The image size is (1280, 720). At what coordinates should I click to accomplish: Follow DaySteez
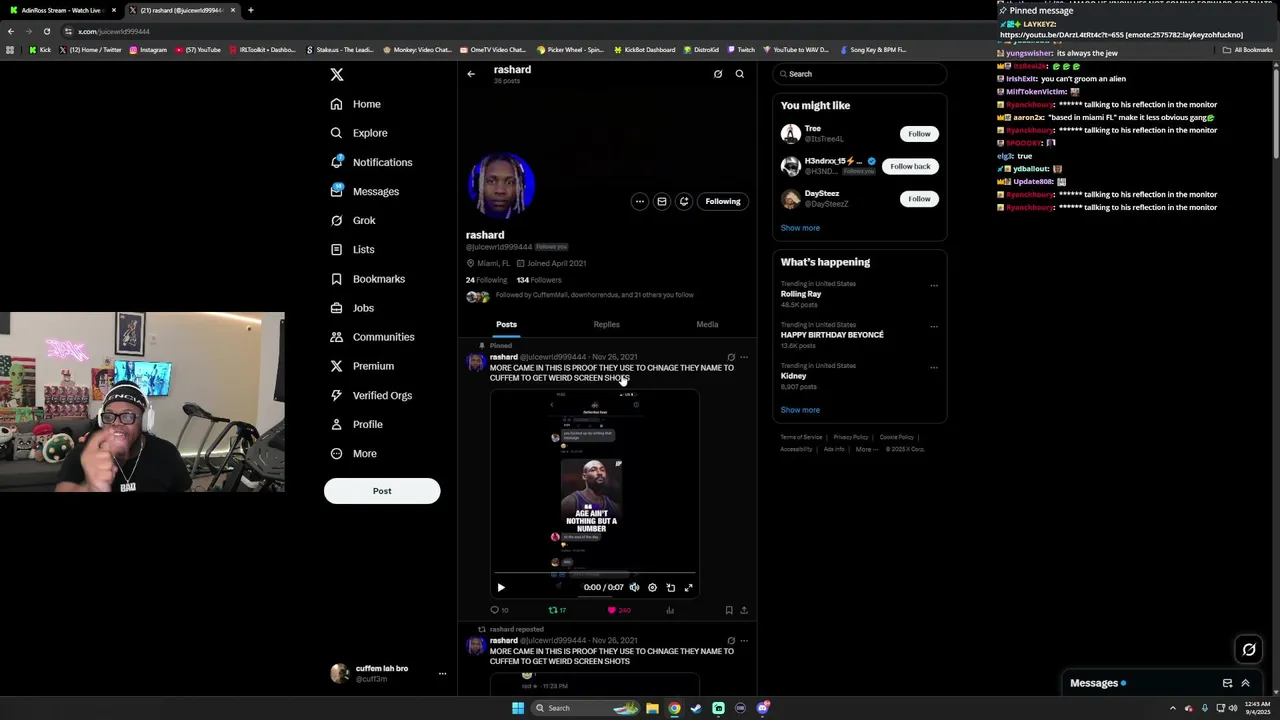919,199
